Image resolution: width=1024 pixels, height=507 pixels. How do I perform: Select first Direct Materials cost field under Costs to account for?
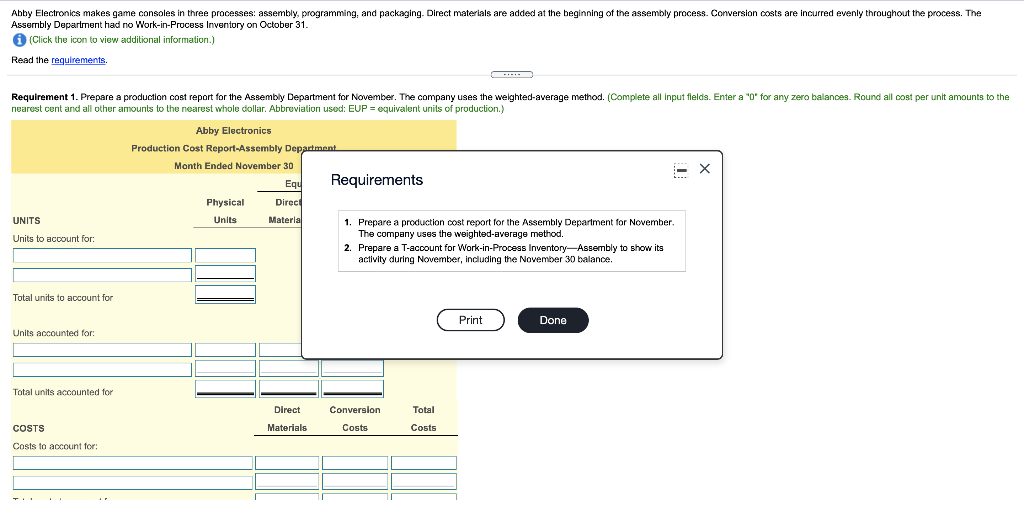(287, 463)
